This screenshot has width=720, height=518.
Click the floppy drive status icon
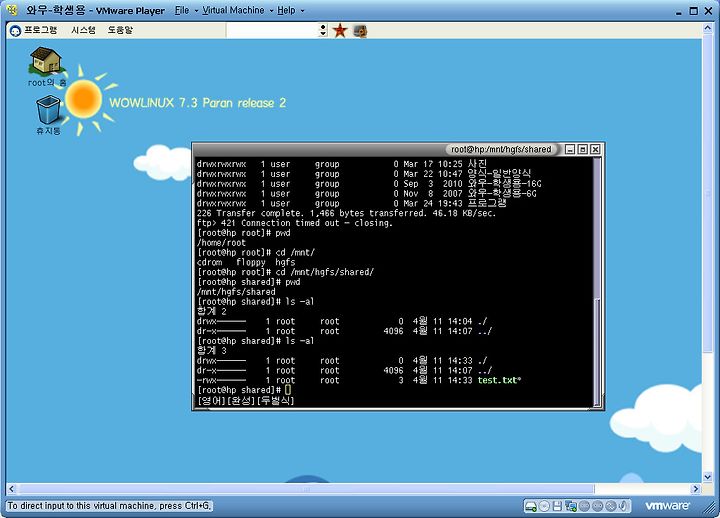click(x=557, y=506)
